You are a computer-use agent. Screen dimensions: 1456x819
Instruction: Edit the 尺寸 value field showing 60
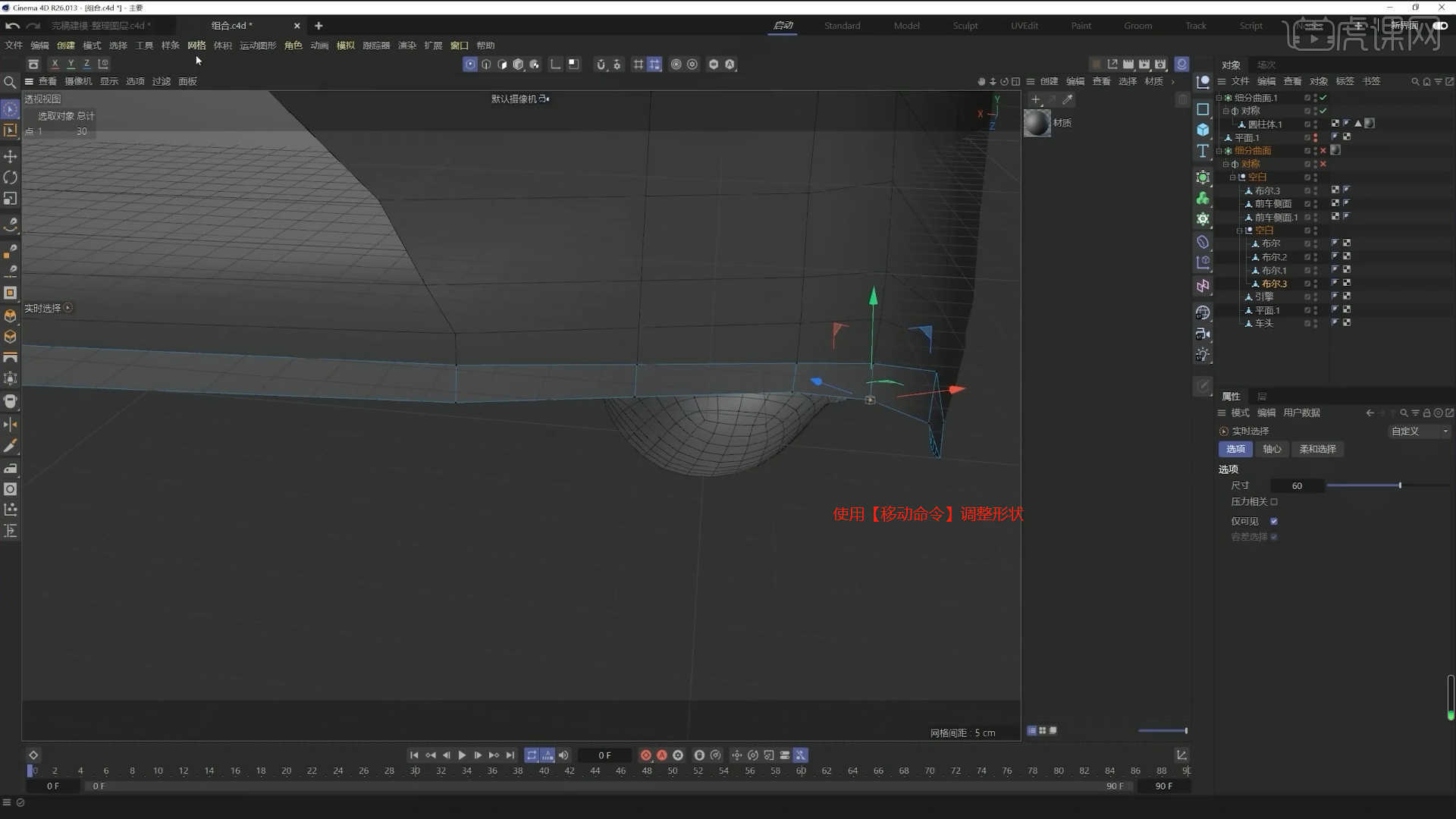pyautogui.click(x=1297, y=486)
